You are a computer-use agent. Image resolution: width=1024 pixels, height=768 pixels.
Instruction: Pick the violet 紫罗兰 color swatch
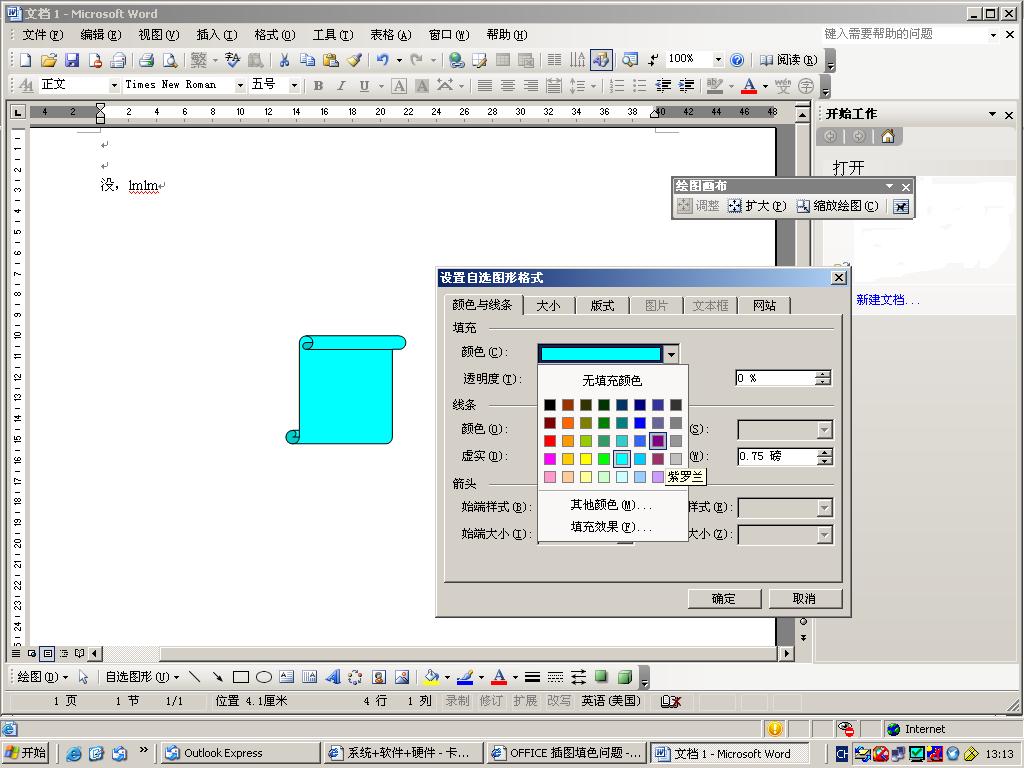click(x=658, y=441)
